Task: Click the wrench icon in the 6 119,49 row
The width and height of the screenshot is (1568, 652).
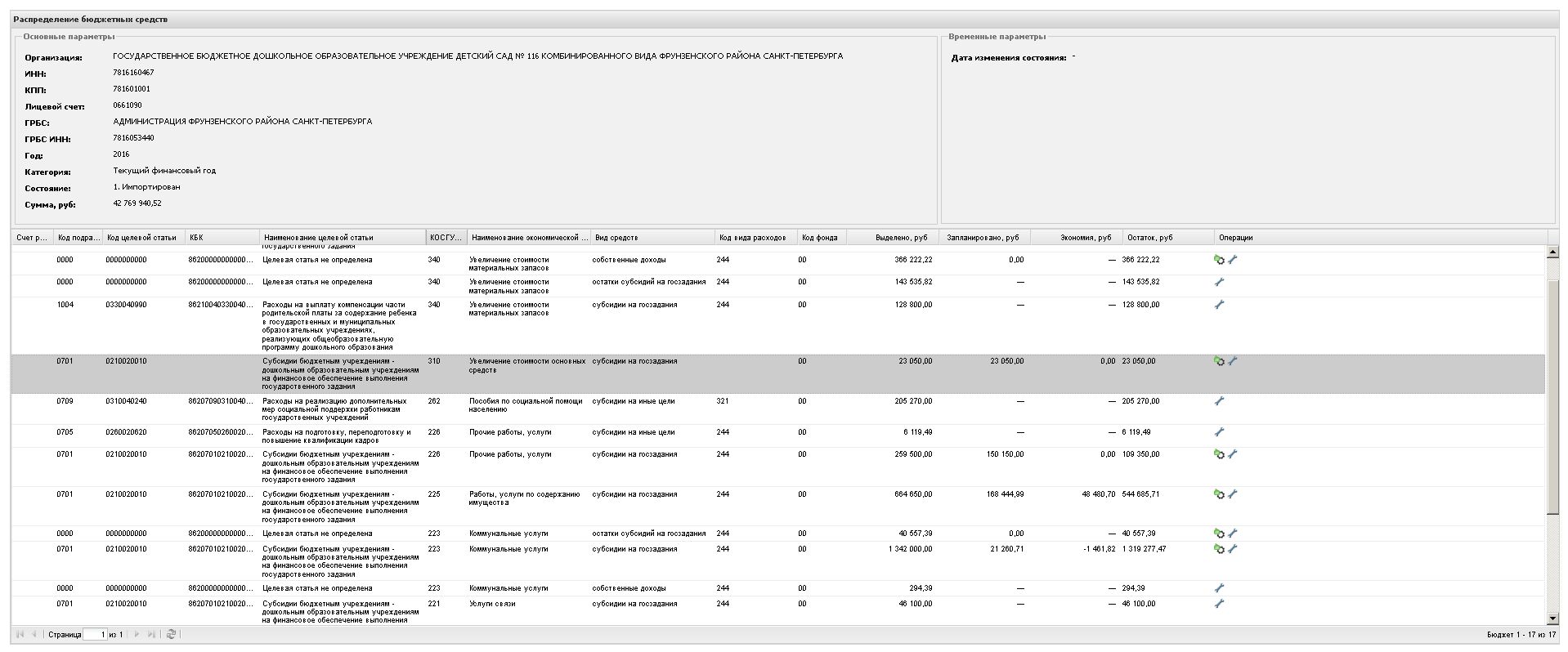Action: (1219, 432)
